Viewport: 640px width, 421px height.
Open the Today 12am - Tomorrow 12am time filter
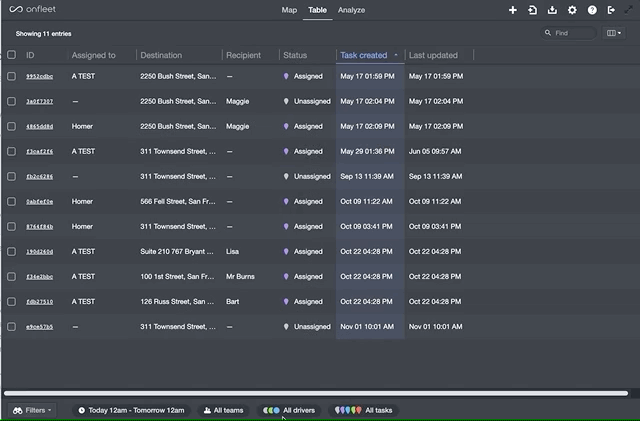131,410
